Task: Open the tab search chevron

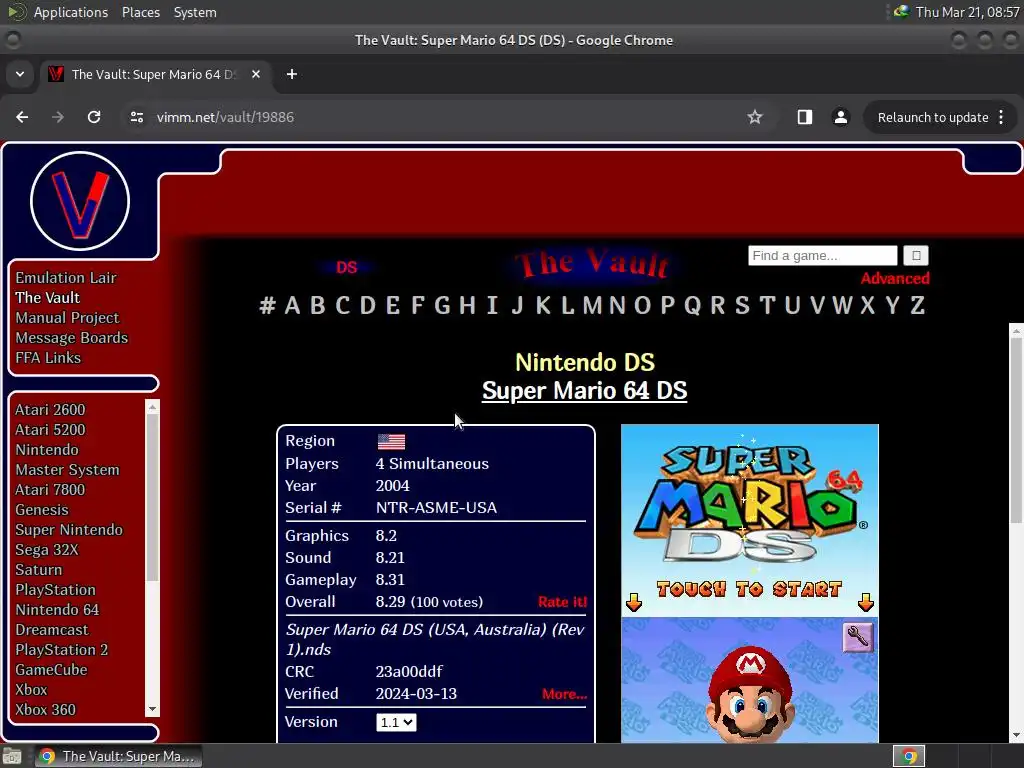Action: pyautogui.click(x=20, y=74)
